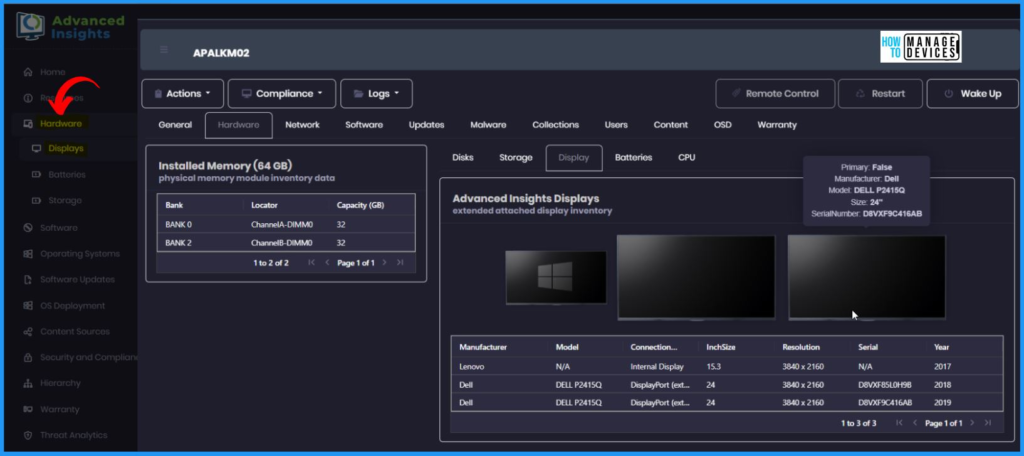This screenshot has width=1024, height=456.
Task: Switch to the Content tab
Action: [671, 125]
